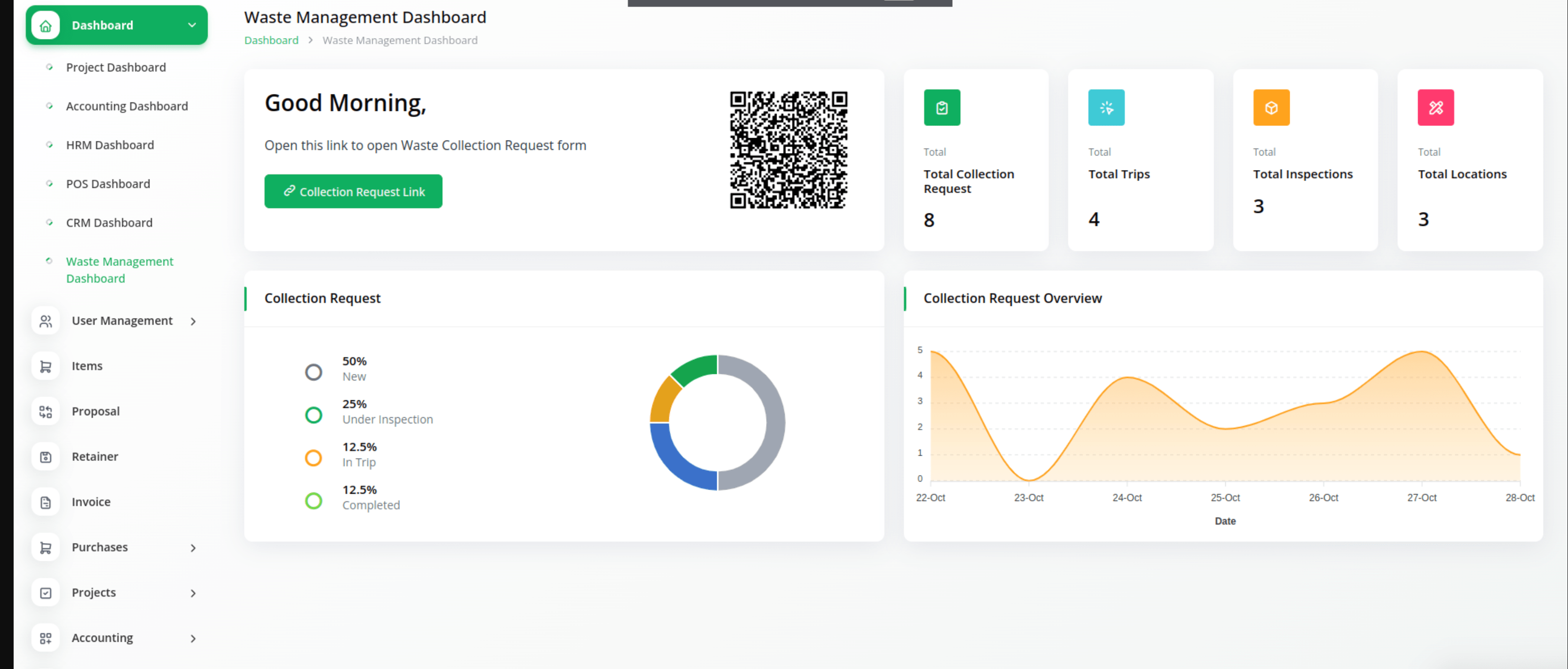Click the green segment of the donut chart
1568x669 pixels.
coord(697,368)
